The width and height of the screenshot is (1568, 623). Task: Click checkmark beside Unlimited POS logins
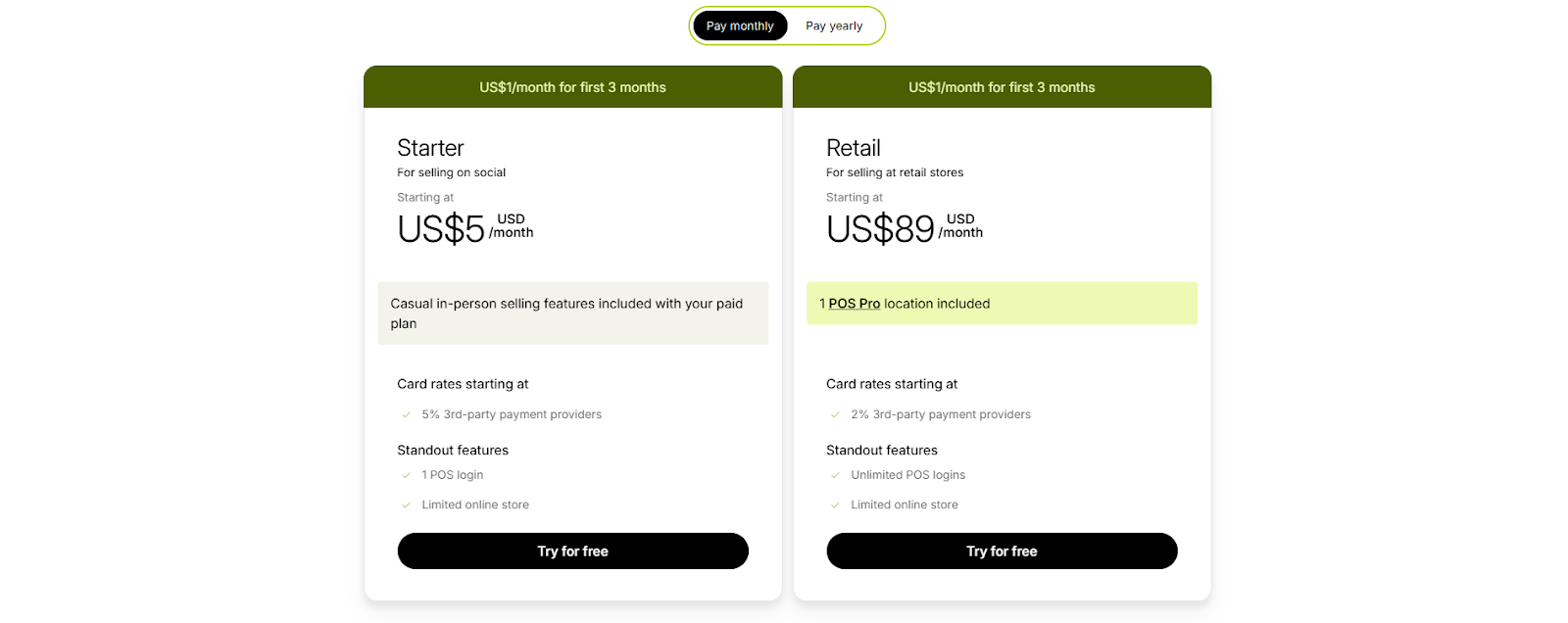pyautogui.click(x=835, y=475)
